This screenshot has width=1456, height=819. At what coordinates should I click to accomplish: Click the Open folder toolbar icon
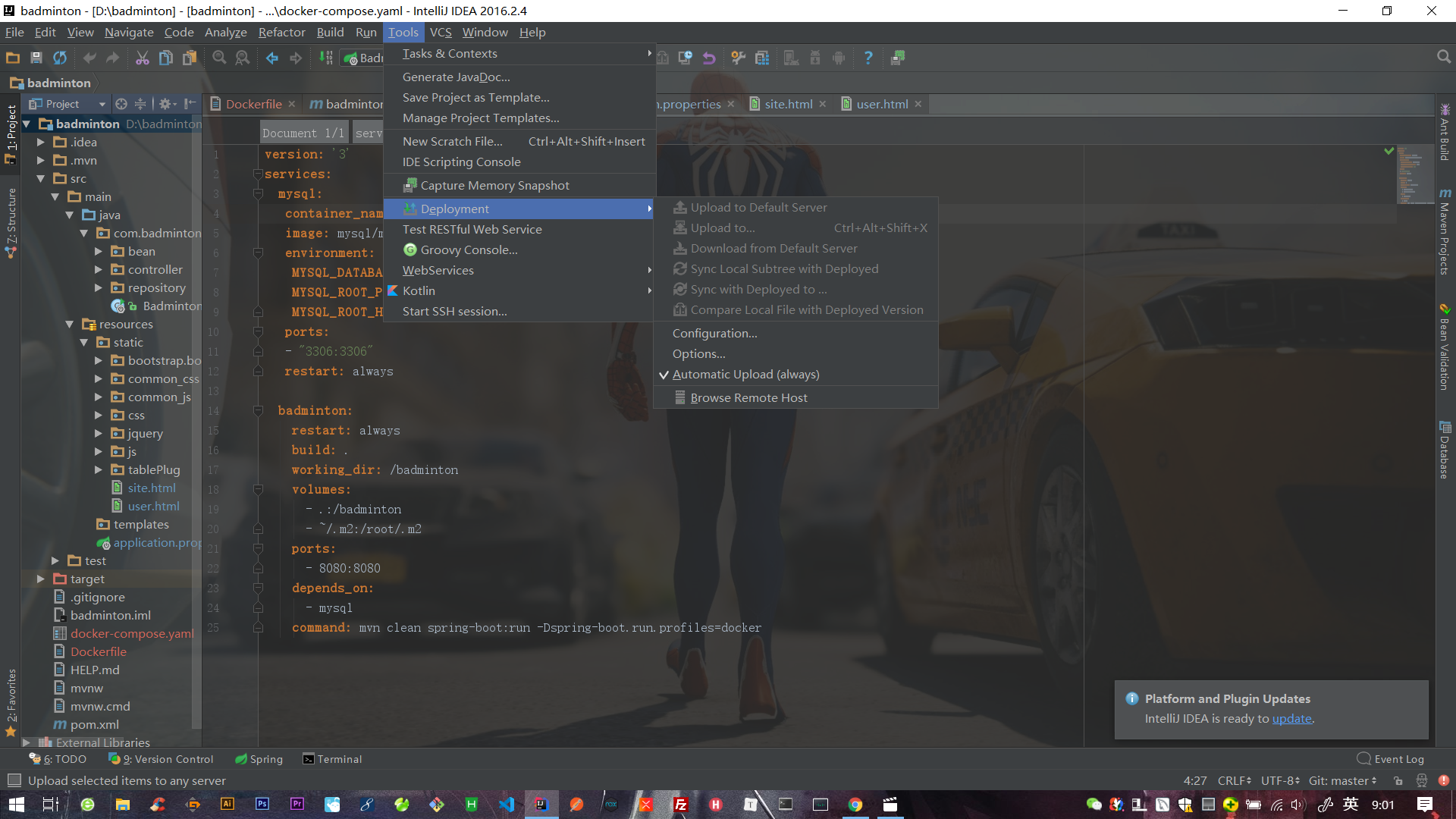(13, 58)
